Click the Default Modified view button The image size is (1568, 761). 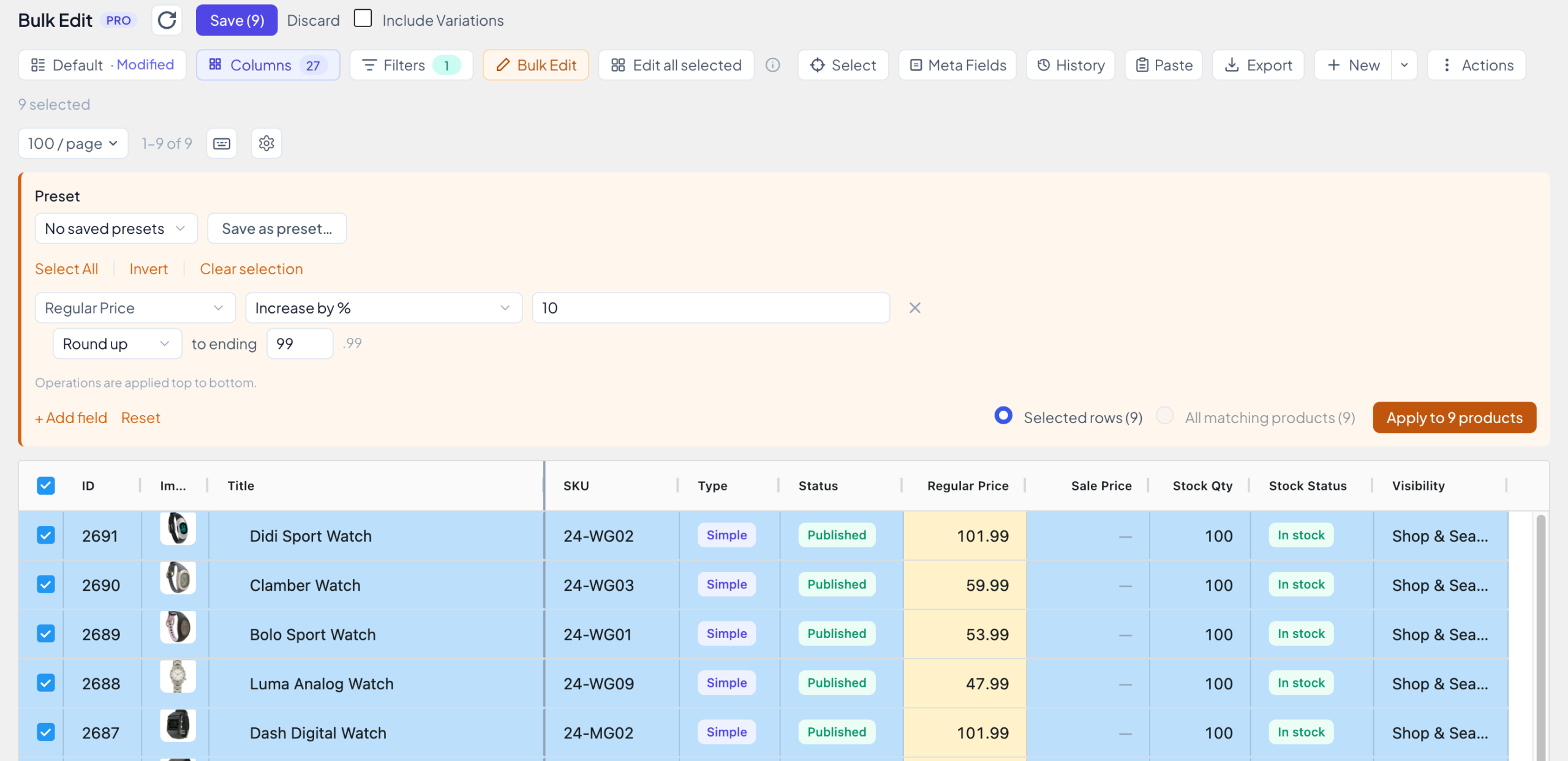[102, 65]
